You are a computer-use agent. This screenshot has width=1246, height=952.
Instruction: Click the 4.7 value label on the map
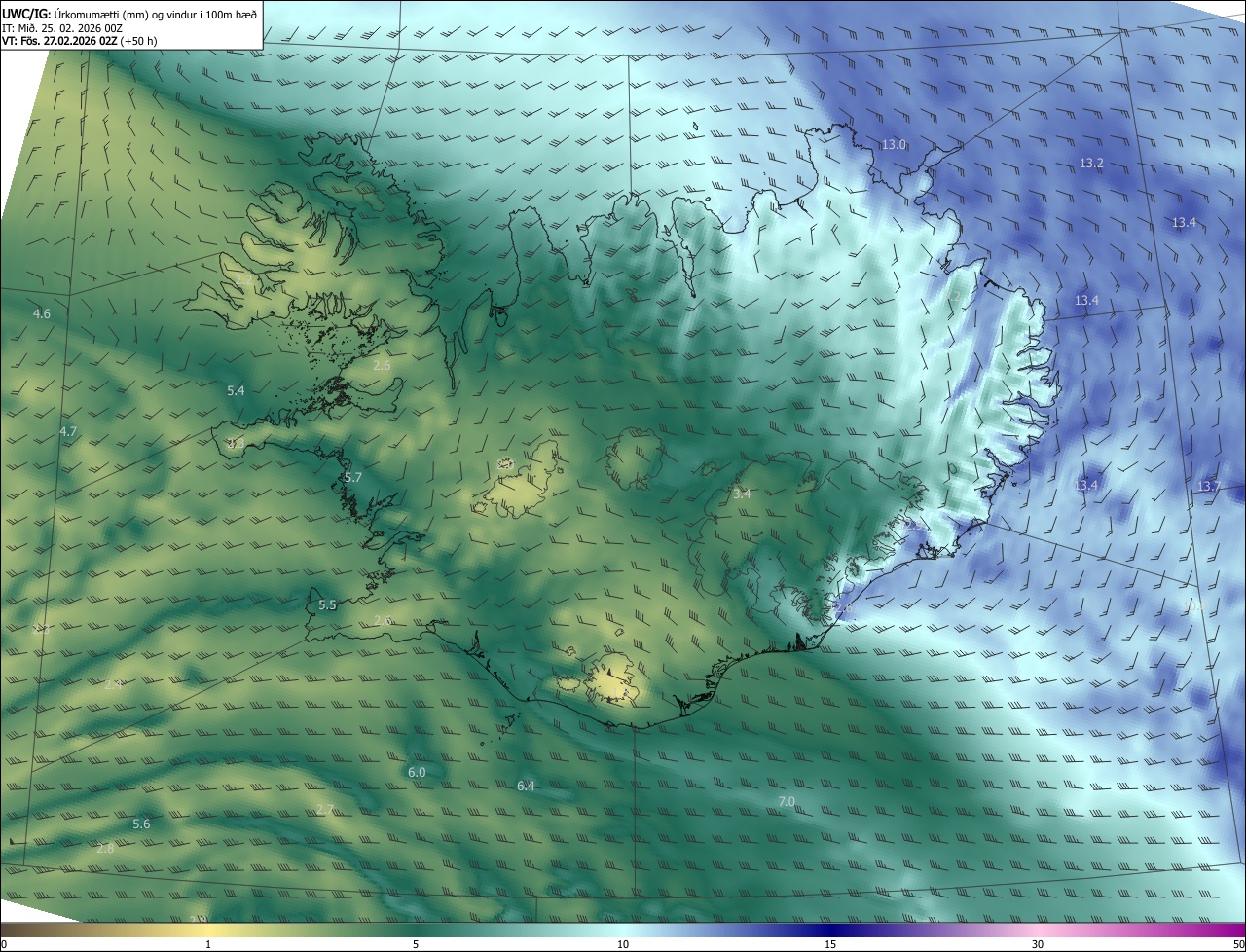click(x=68, y=431)
